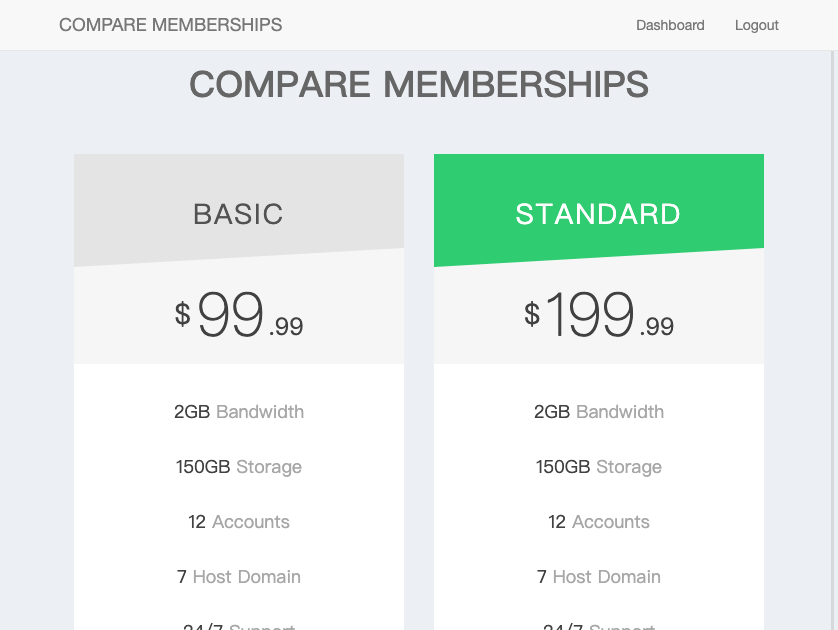This screenshot has height=630, width=838.
Task: Click 24/7 Support in the Standard plan
Action: 599,626
